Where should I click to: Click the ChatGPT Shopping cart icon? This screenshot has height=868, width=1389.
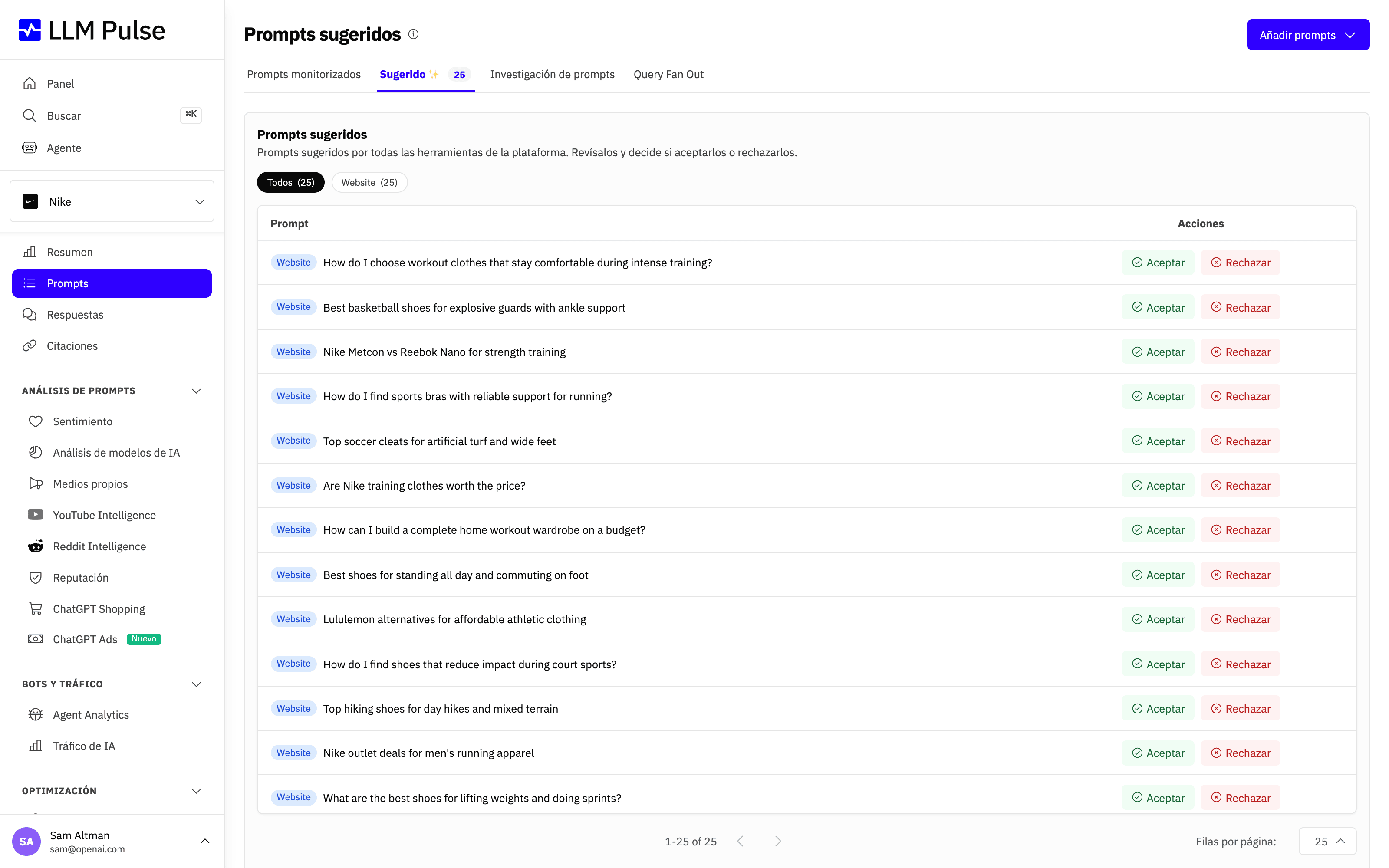tap(36, 608)
